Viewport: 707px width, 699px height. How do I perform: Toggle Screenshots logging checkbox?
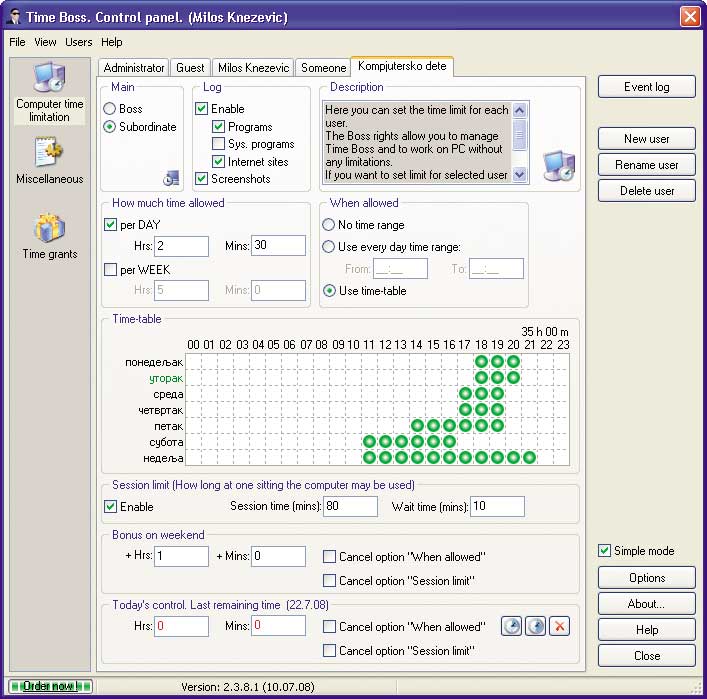pyautogui.click(x=201, y=179)
